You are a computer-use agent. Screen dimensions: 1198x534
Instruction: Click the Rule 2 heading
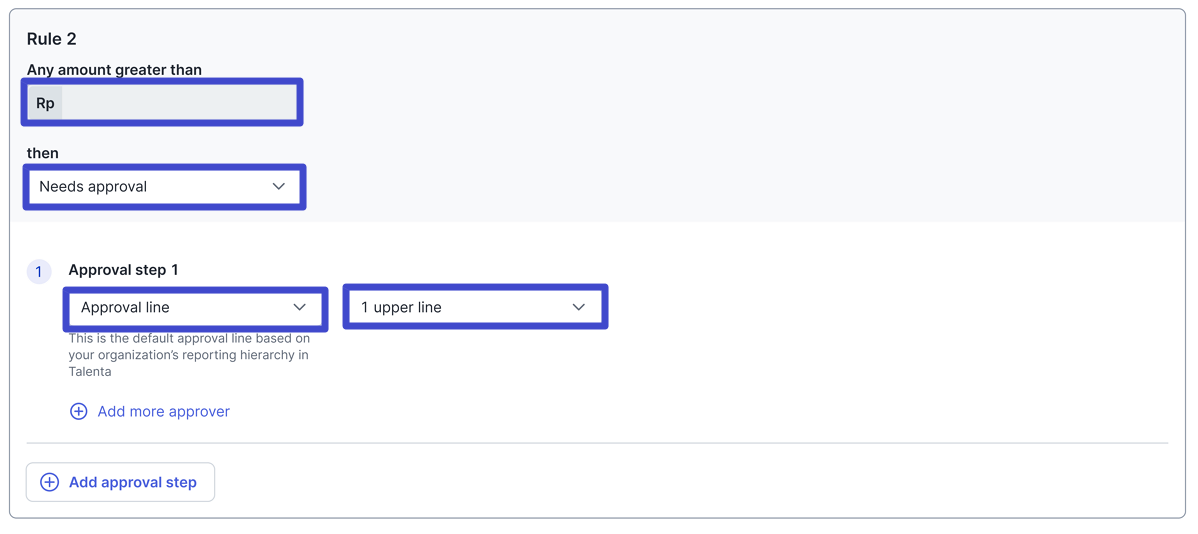[52, 39]
